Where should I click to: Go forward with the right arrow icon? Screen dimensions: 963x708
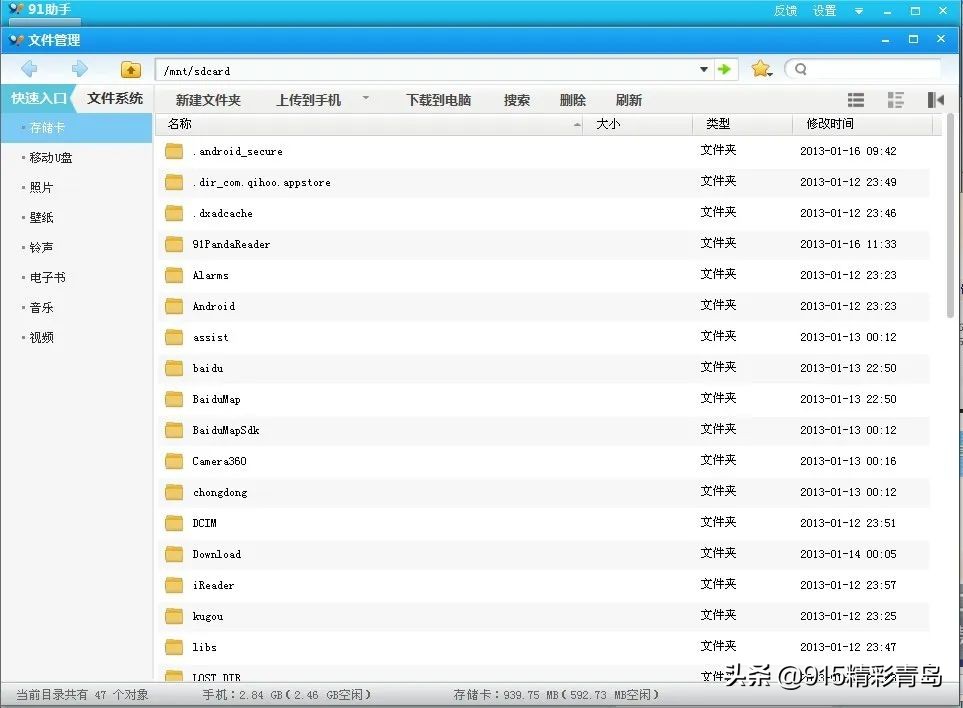click(x=79, y=69)
